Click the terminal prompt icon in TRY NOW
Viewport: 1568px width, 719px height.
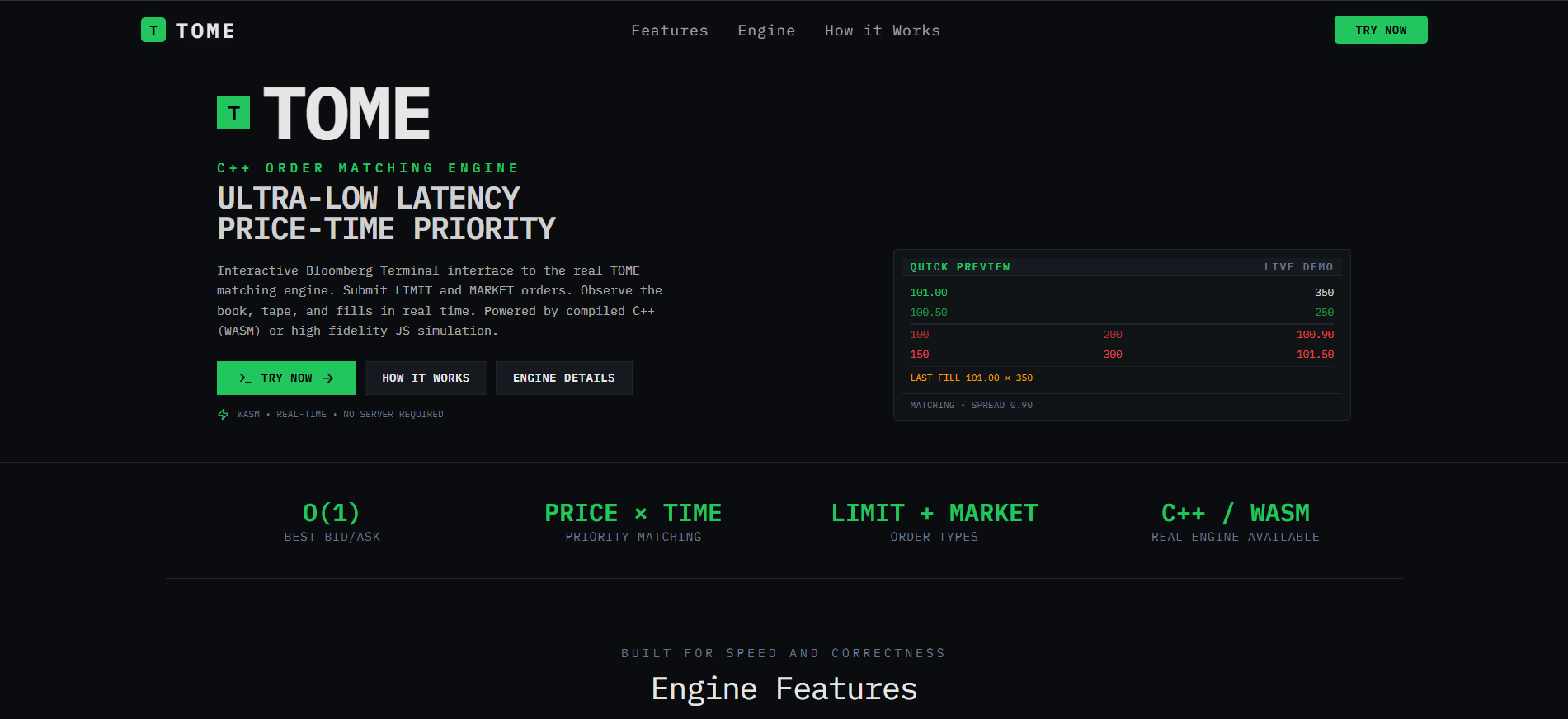[245, 378]
